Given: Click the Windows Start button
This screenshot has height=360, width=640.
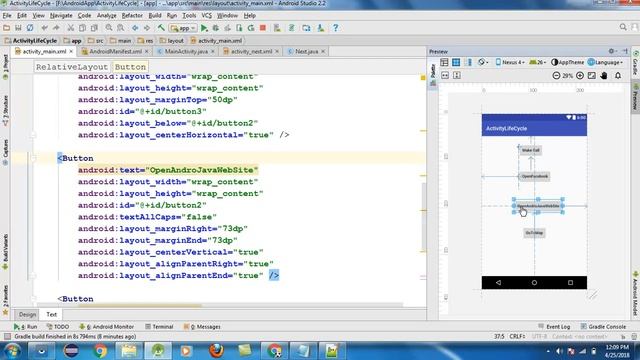Looking at the screenshot, I should tap(12, 351).
